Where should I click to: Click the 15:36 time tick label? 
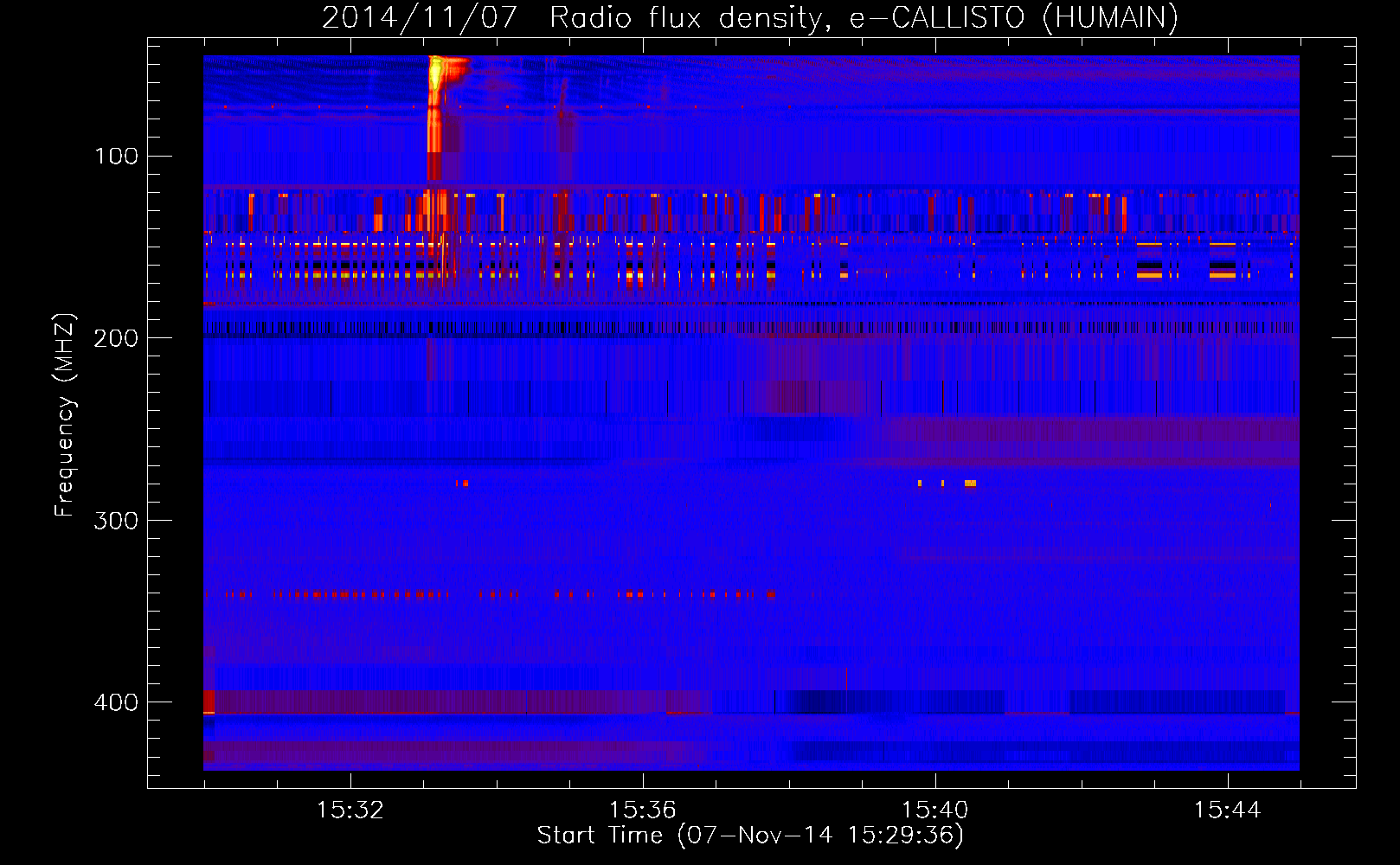point(643,810)
